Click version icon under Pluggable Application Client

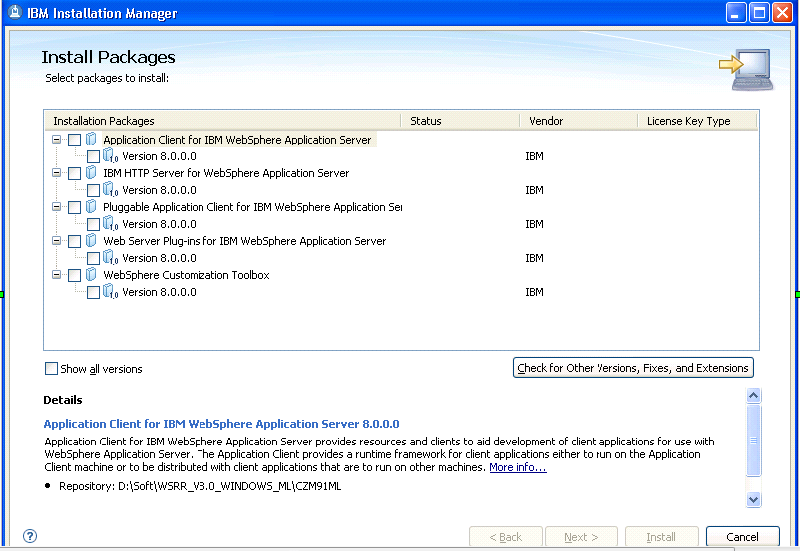(x=110, y=223)
